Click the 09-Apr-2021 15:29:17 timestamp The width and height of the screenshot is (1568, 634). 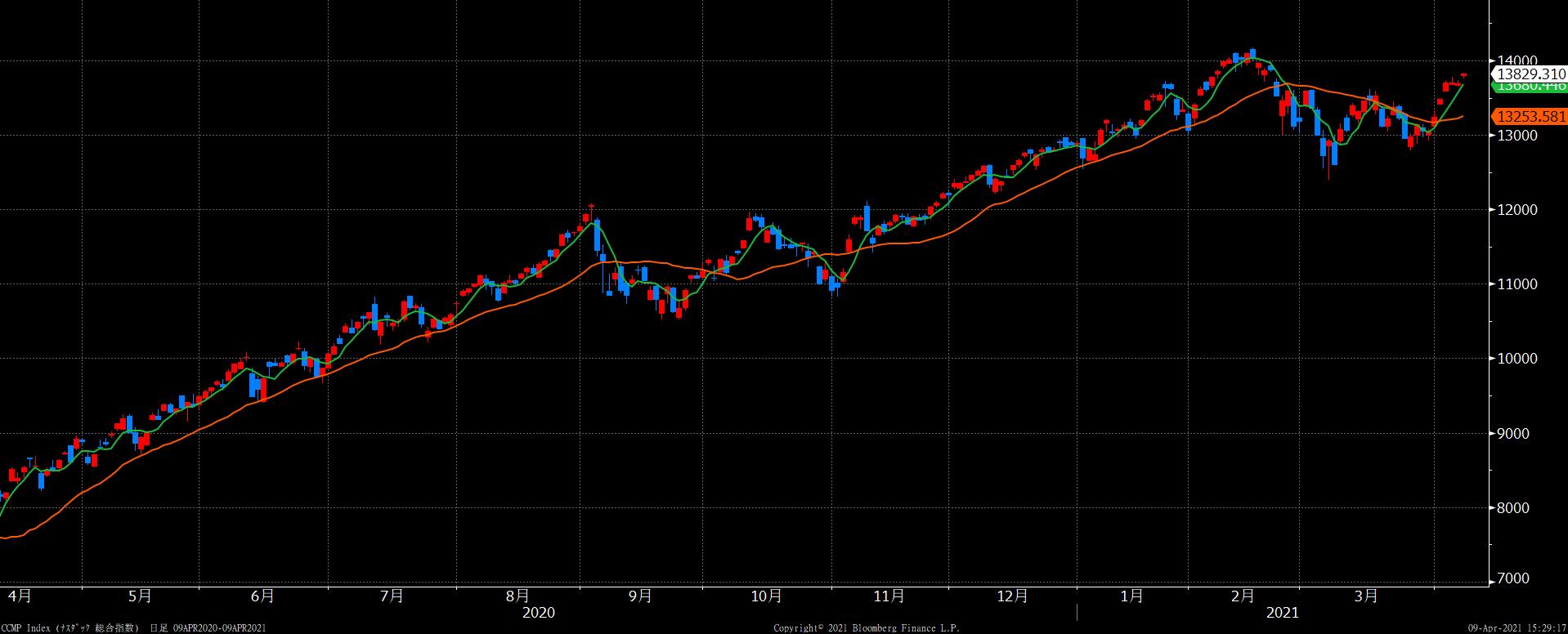point(1516,627)
